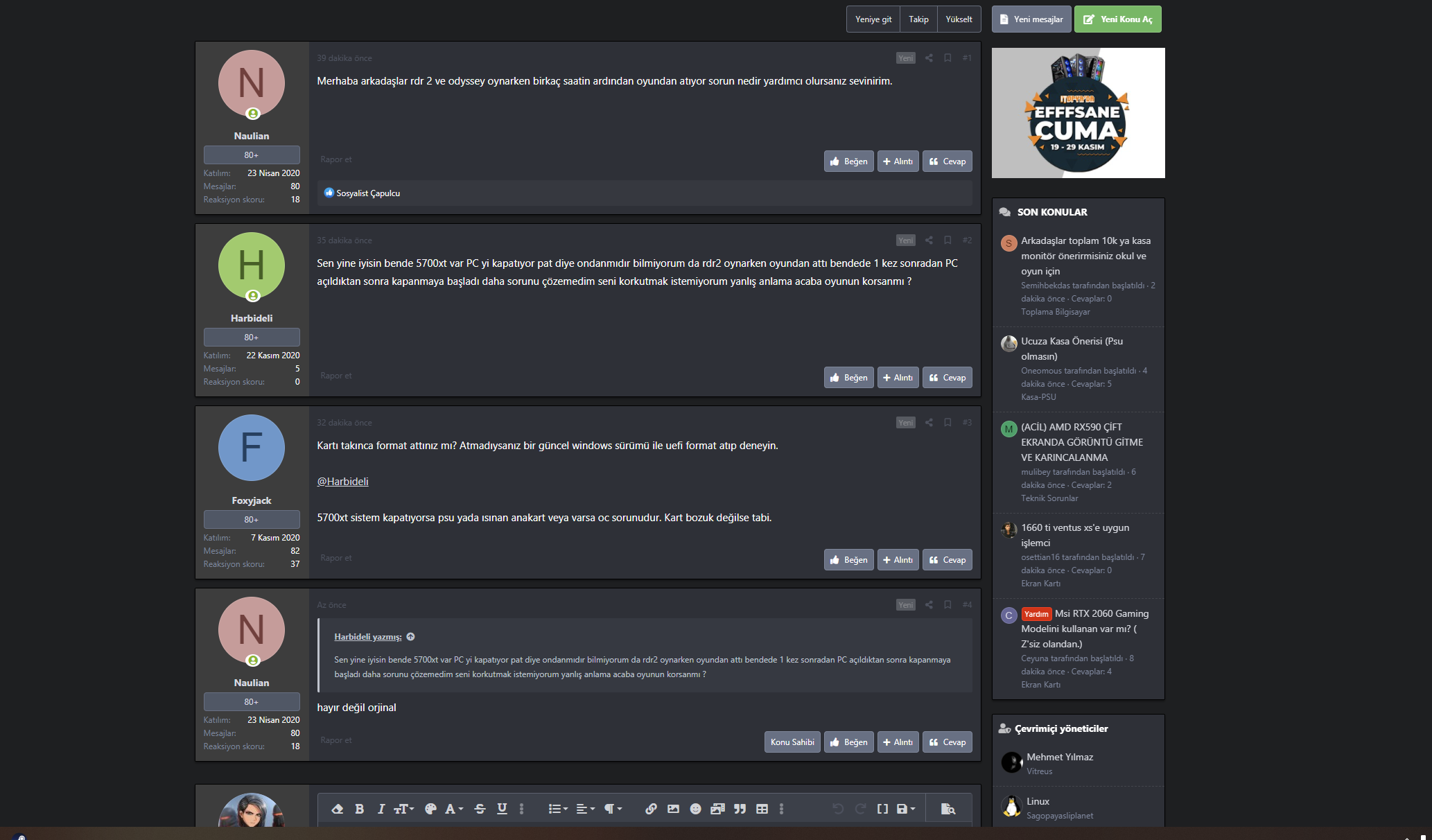The height and width of the screenshot is (840, 1432).
Task: Bookmark post #3 by Foxyjack
Action: 948,423
